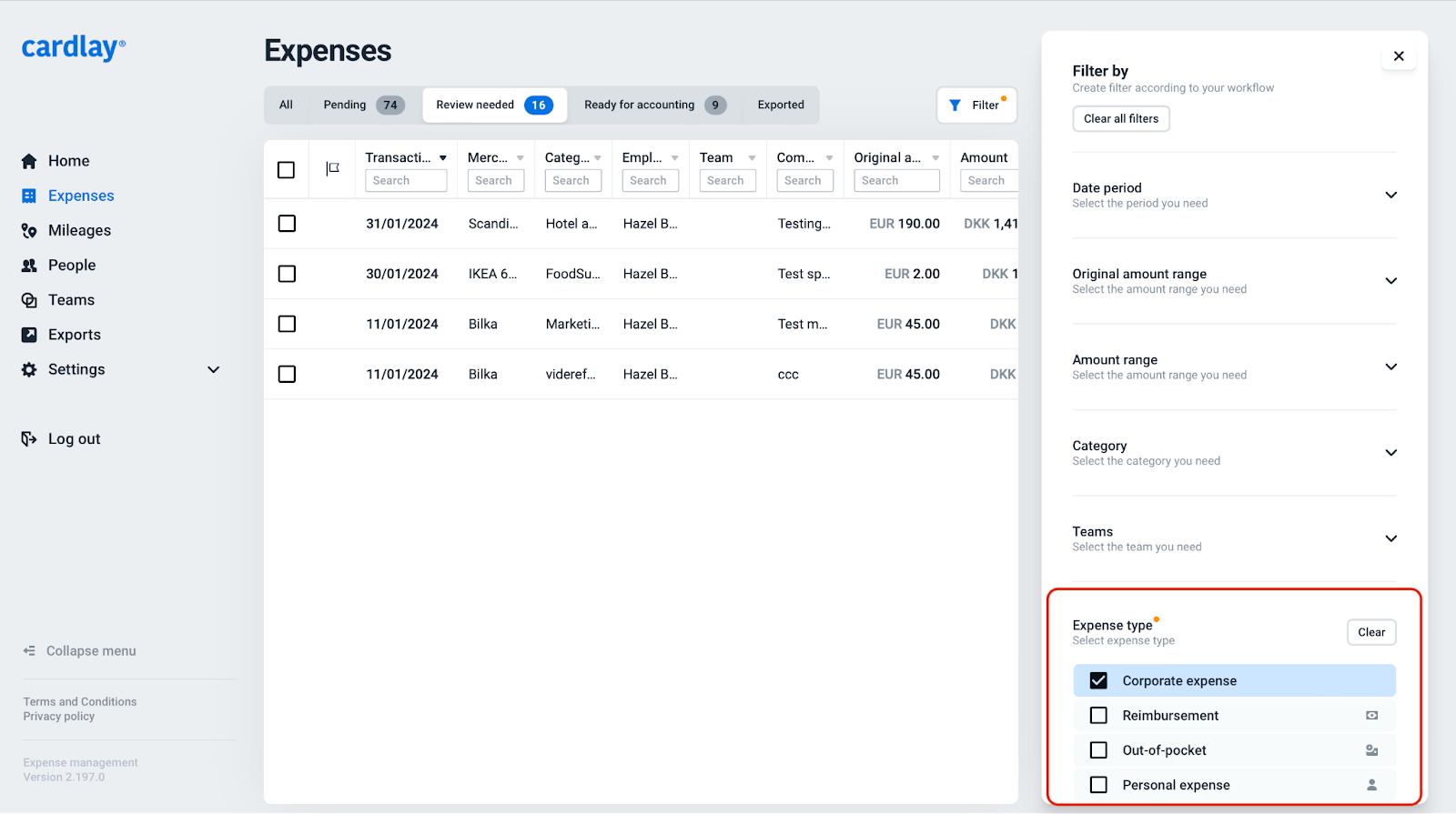Select the Bilka videref... row checkbox
Image resolution: width=1456 pixels, height=814 pixels.
click(x=287, y=374)
